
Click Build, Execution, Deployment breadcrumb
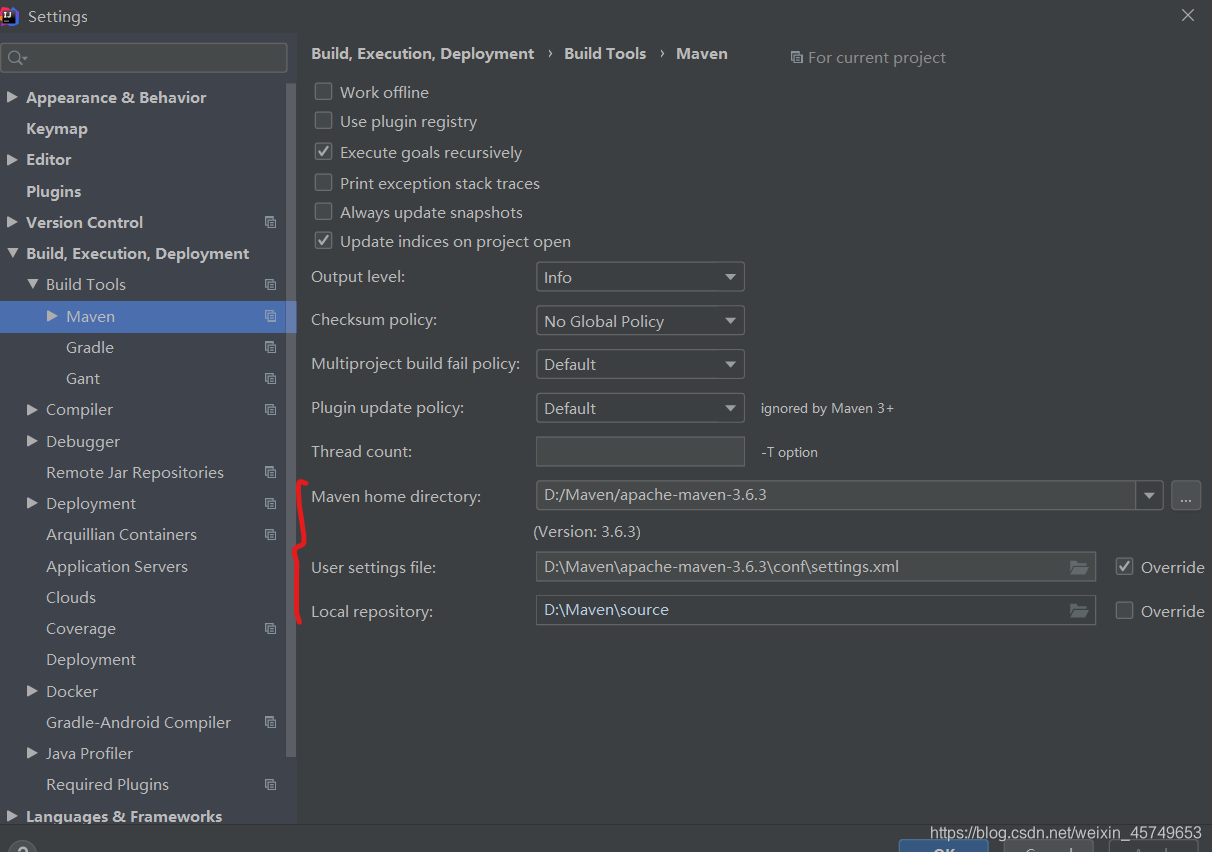pyautogui.click(x=423, y=54)
